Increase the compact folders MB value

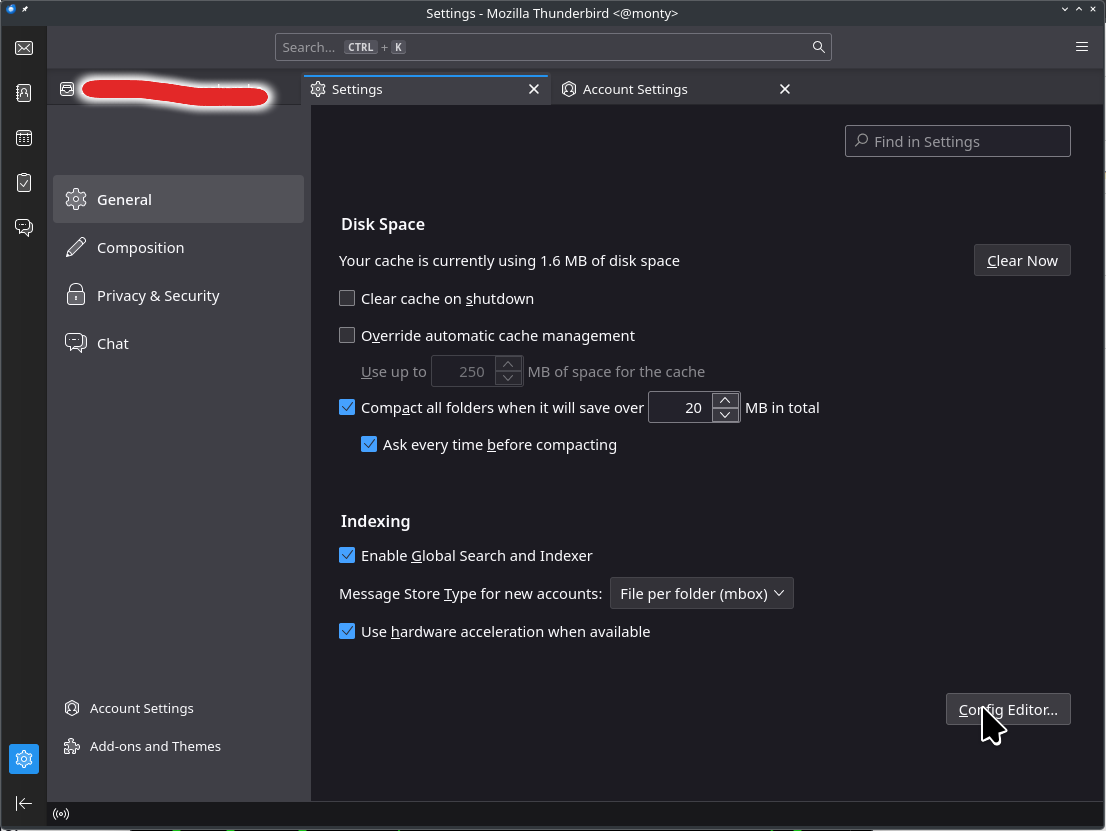(725, 400)
